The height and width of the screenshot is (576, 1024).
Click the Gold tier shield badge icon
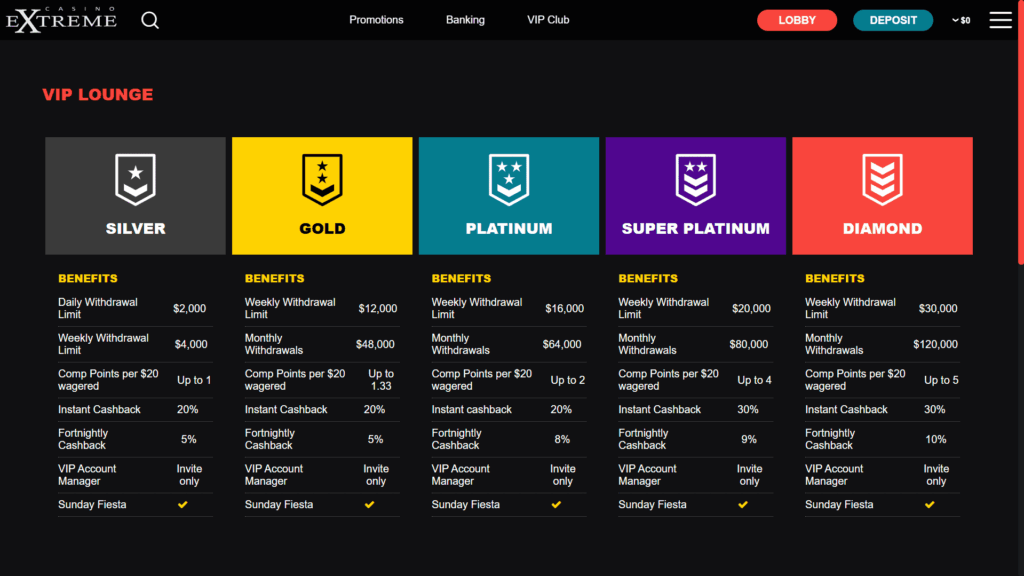[322, 180]
